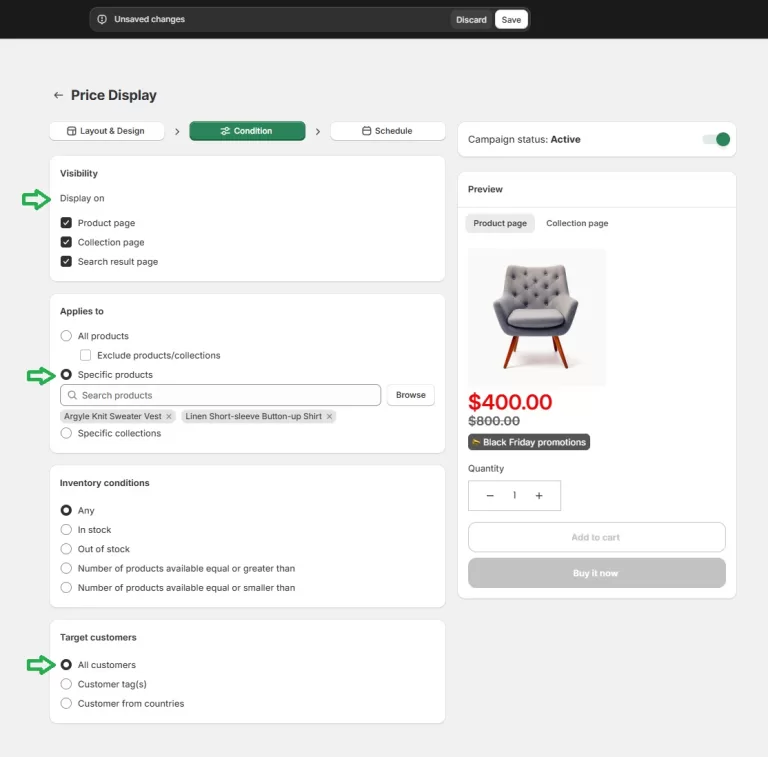This screenshot has width=768, height=757.
Task: Switch the preview to Product page
Action: coord(500,223)
